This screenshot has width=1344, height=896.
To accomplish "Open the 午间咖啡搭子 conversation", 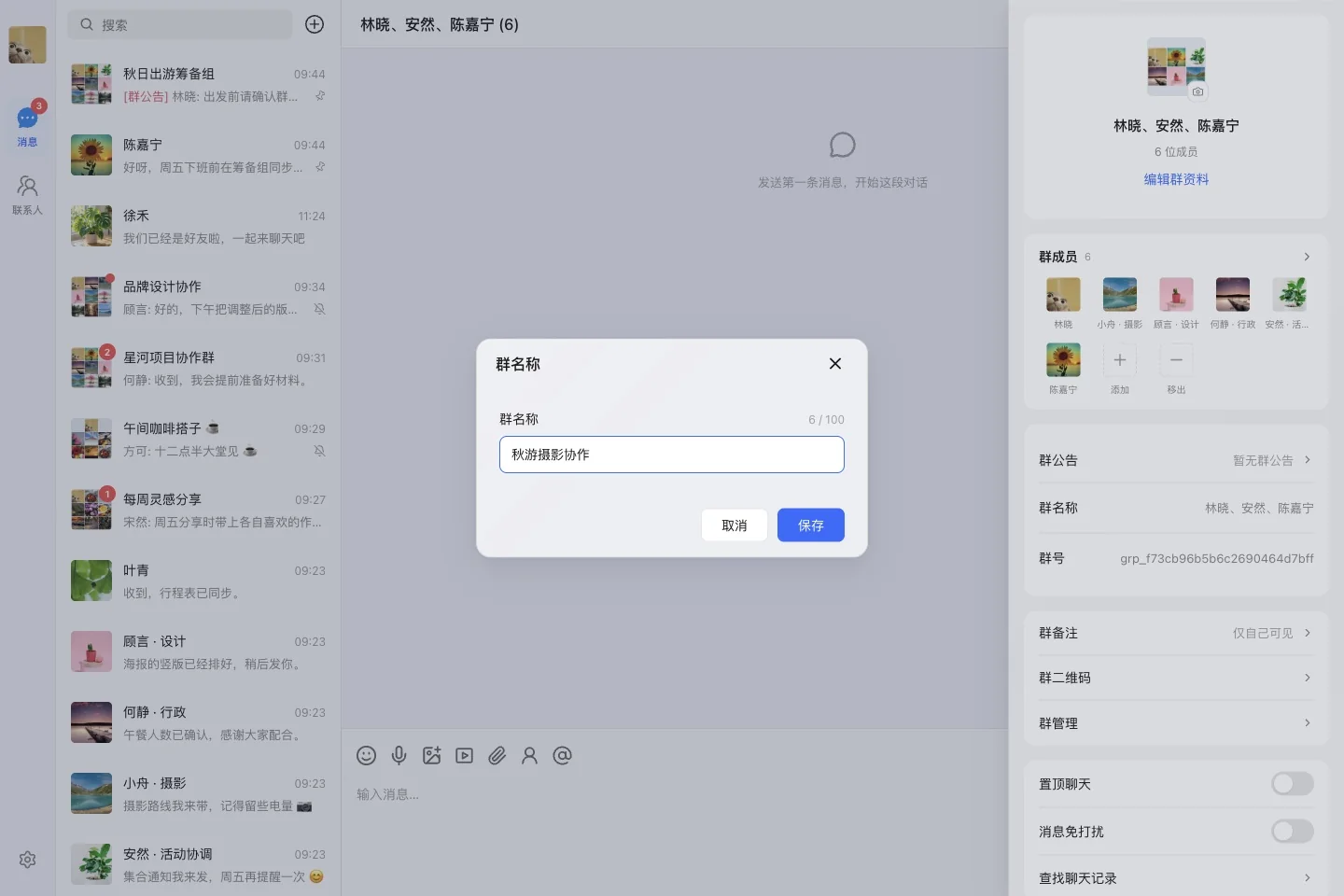I will click(198, 439).
